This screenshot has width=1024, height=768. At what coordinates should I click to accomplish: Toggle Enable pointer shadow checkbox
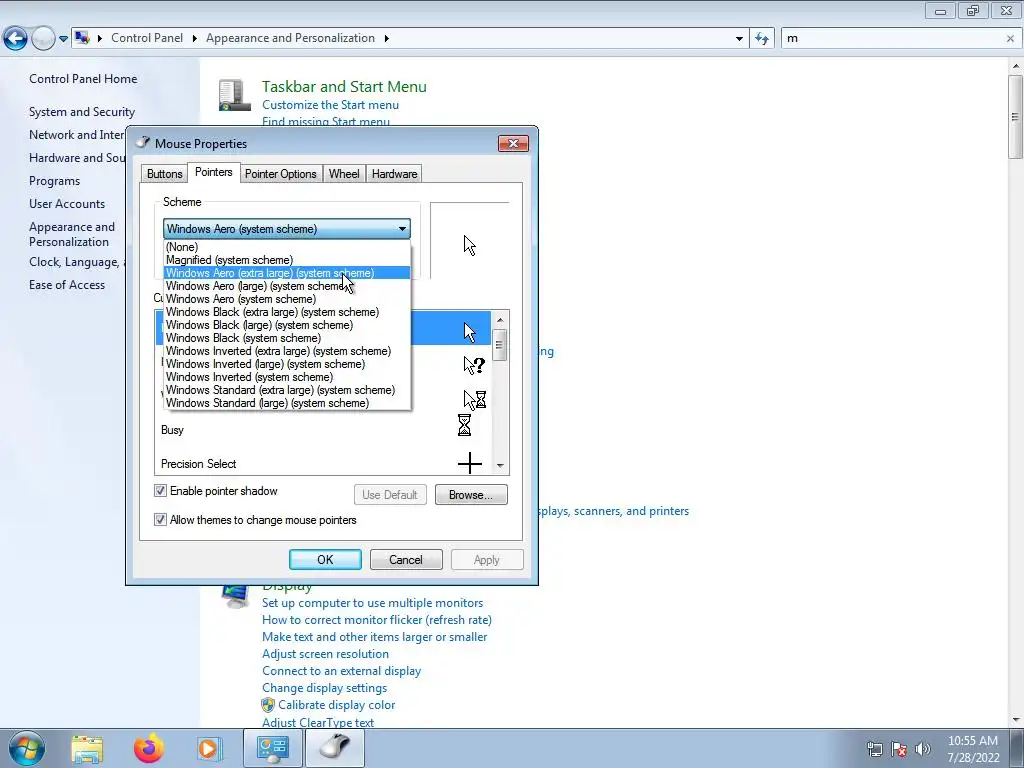[x=160, y=490]
